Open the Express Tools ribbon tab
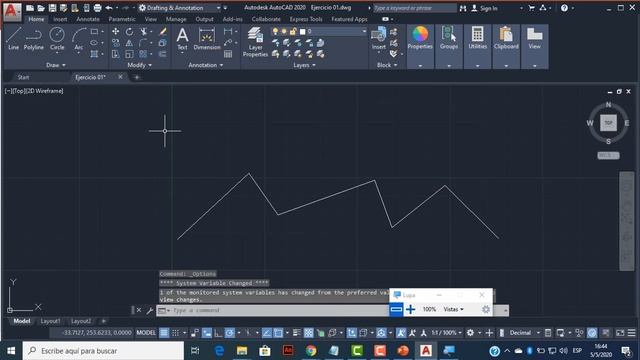The width and height of the screenshot is (640, 360). point(306,19)
